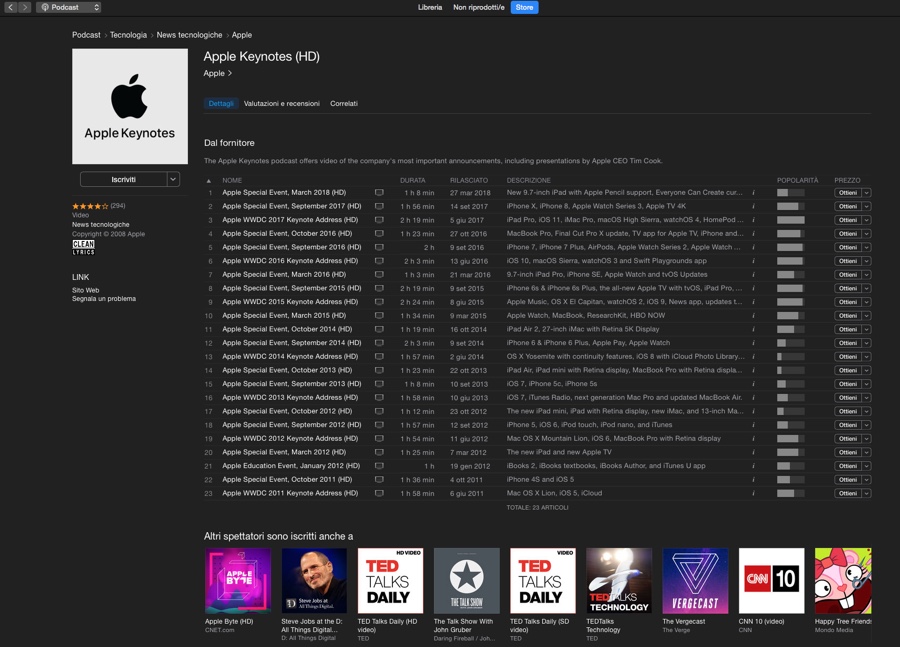Open the Sito Web link
The width and height of the screenshot is (900, 647).
[86, 290]
